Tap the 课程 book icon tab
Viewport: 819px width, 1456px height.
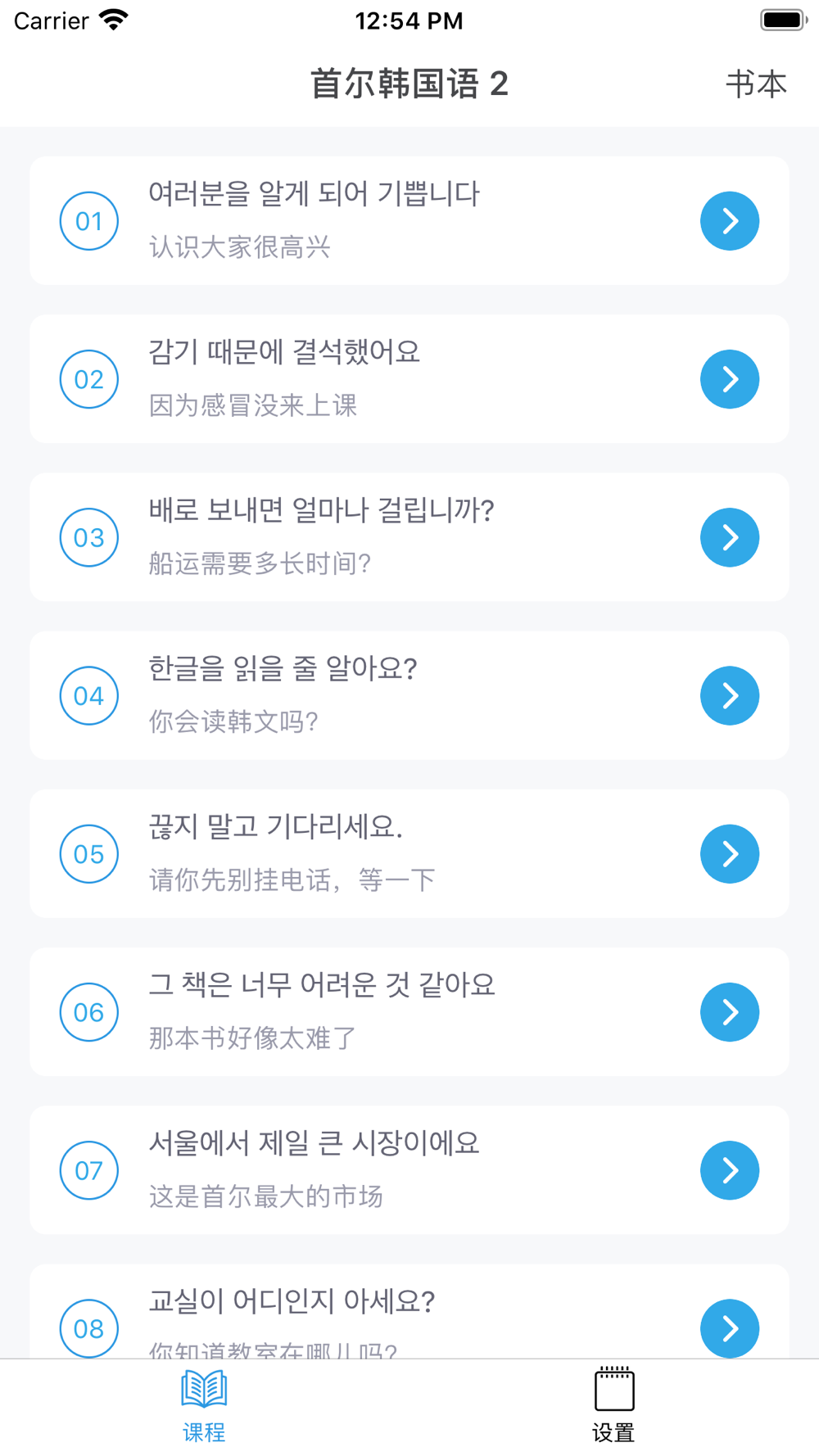204,1388
